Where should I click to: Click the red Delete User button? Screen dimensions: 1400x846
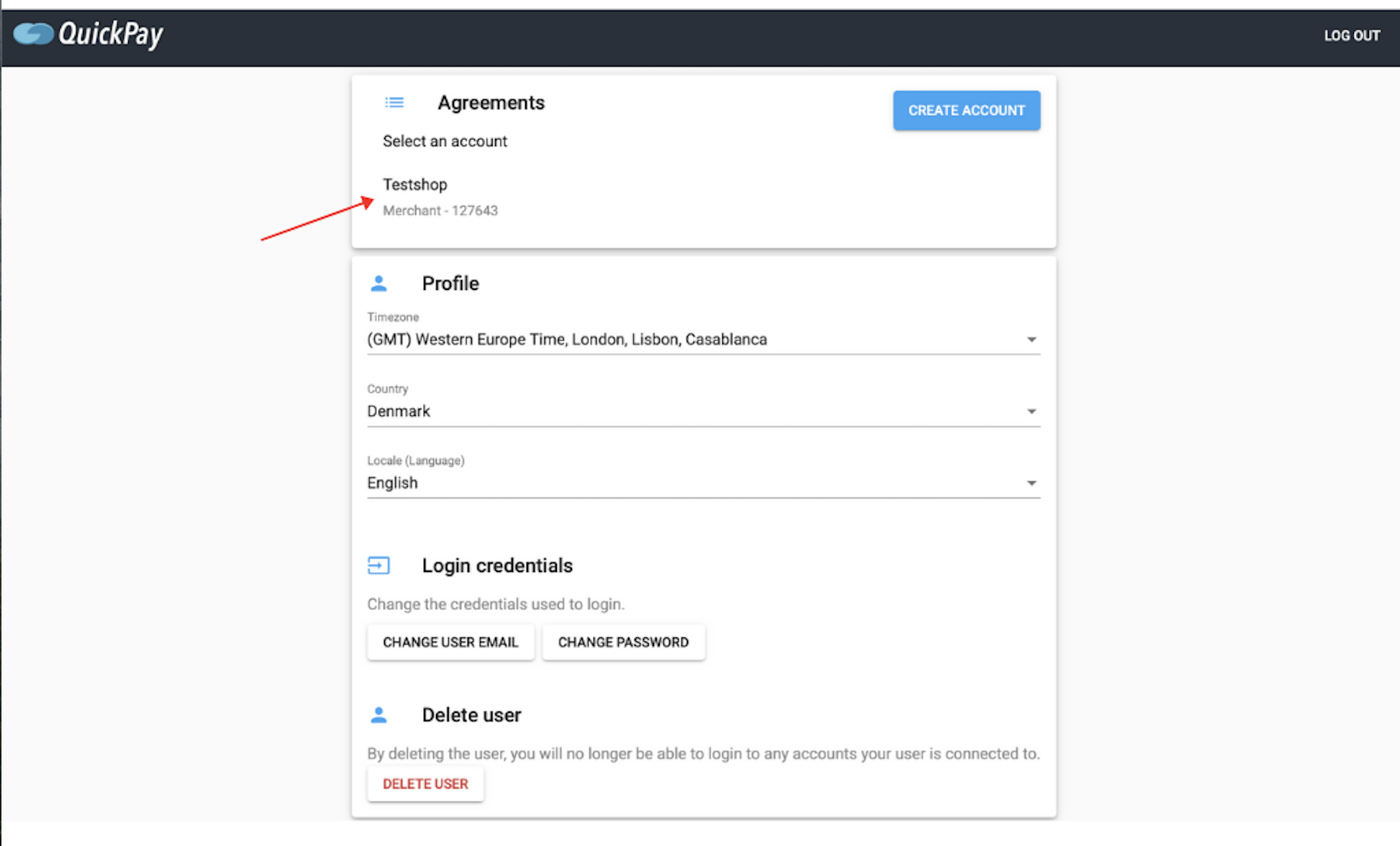click(x=425, y=783)
